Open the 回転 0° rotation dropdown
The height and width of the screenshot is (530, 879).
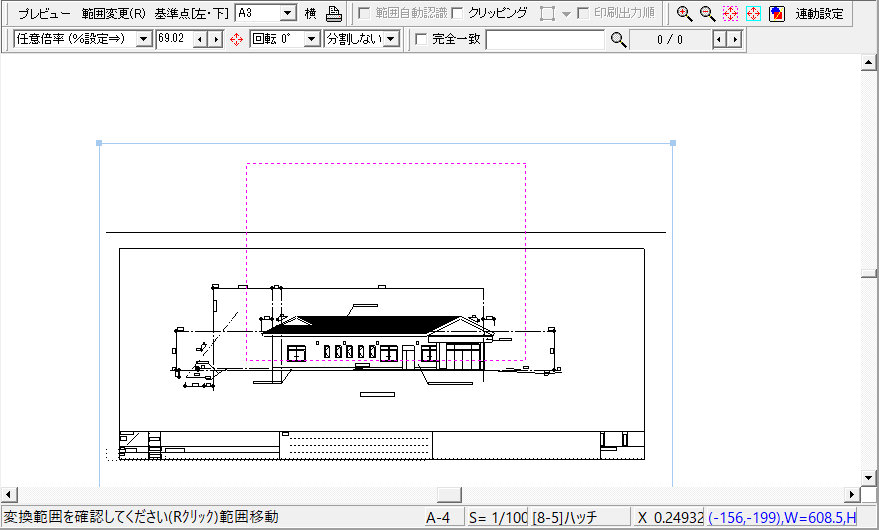click(x=311, y=39)
